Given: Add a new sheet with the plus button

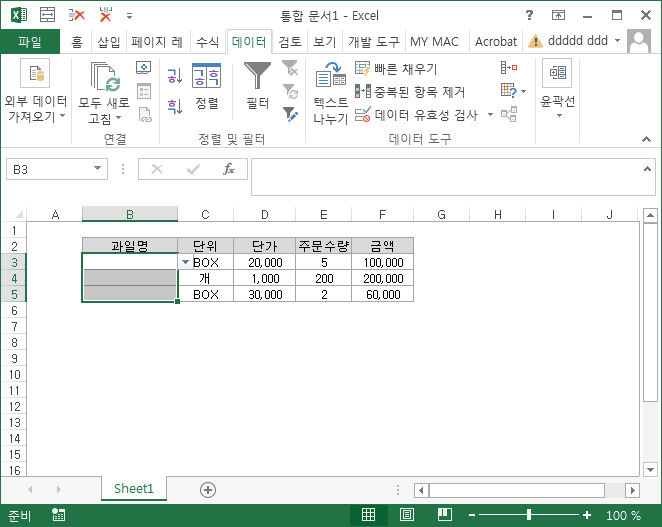Looking at the screenshot, I should tap(208, 490).
